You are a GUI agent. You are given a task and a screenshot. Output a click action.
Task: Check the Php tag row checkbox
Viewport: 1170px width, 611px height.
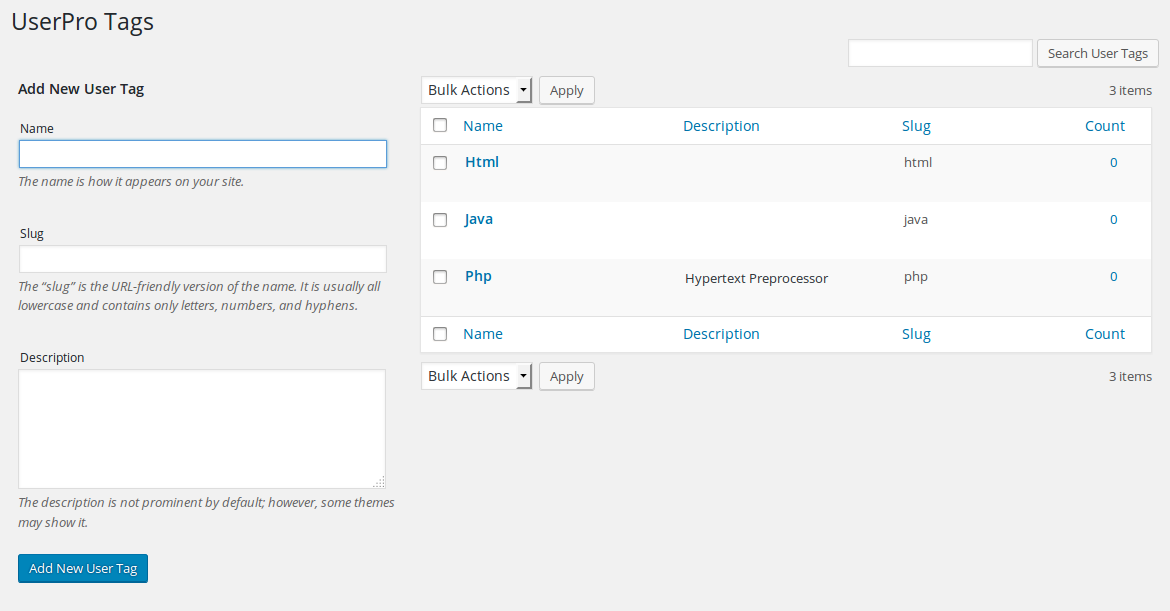440,277
